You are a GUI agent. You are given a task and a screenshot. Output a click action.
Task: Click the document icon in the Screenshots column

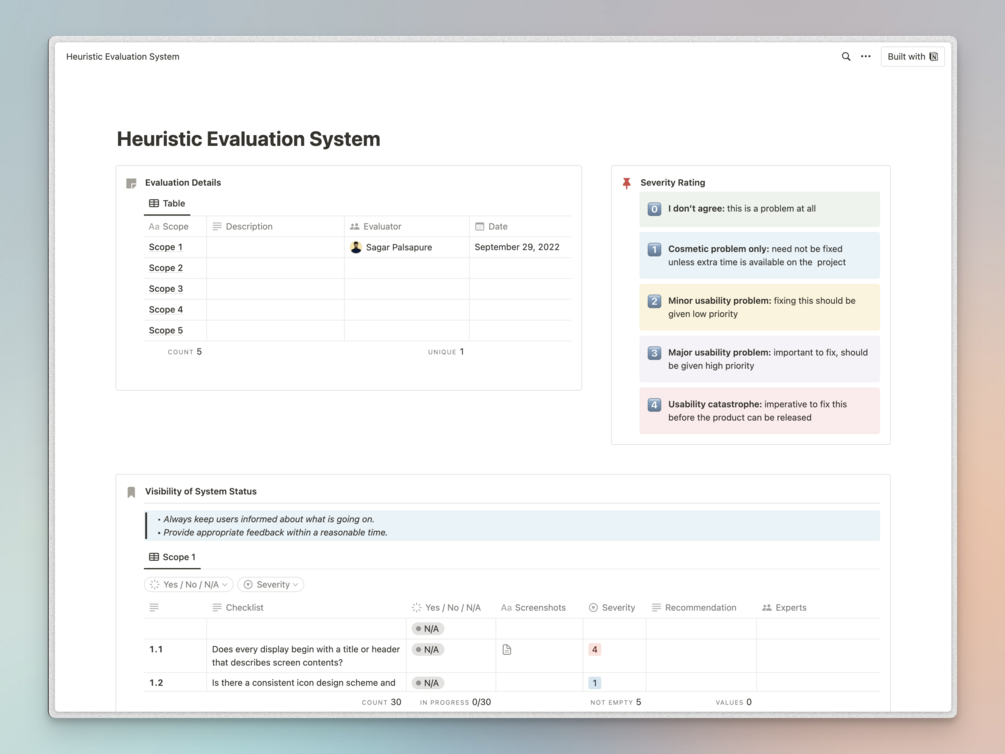[506, 649]
